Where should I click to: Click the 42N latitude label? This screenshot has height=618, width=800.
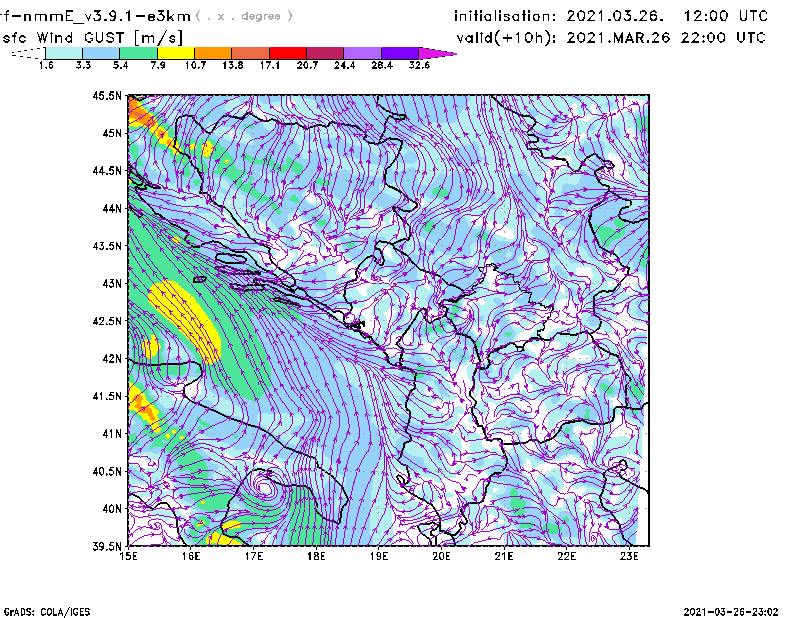tap(112, 359)
